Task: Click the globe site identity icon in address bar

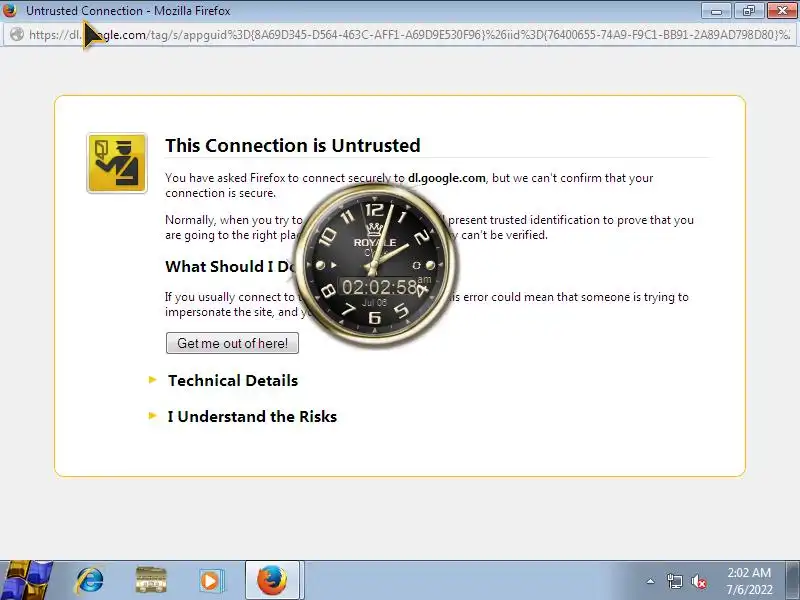Action: tap(17, 34)
